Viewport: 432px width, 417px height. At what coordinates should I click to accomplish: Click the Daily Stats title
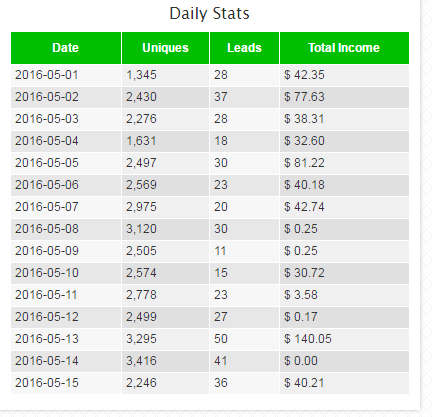209,14
